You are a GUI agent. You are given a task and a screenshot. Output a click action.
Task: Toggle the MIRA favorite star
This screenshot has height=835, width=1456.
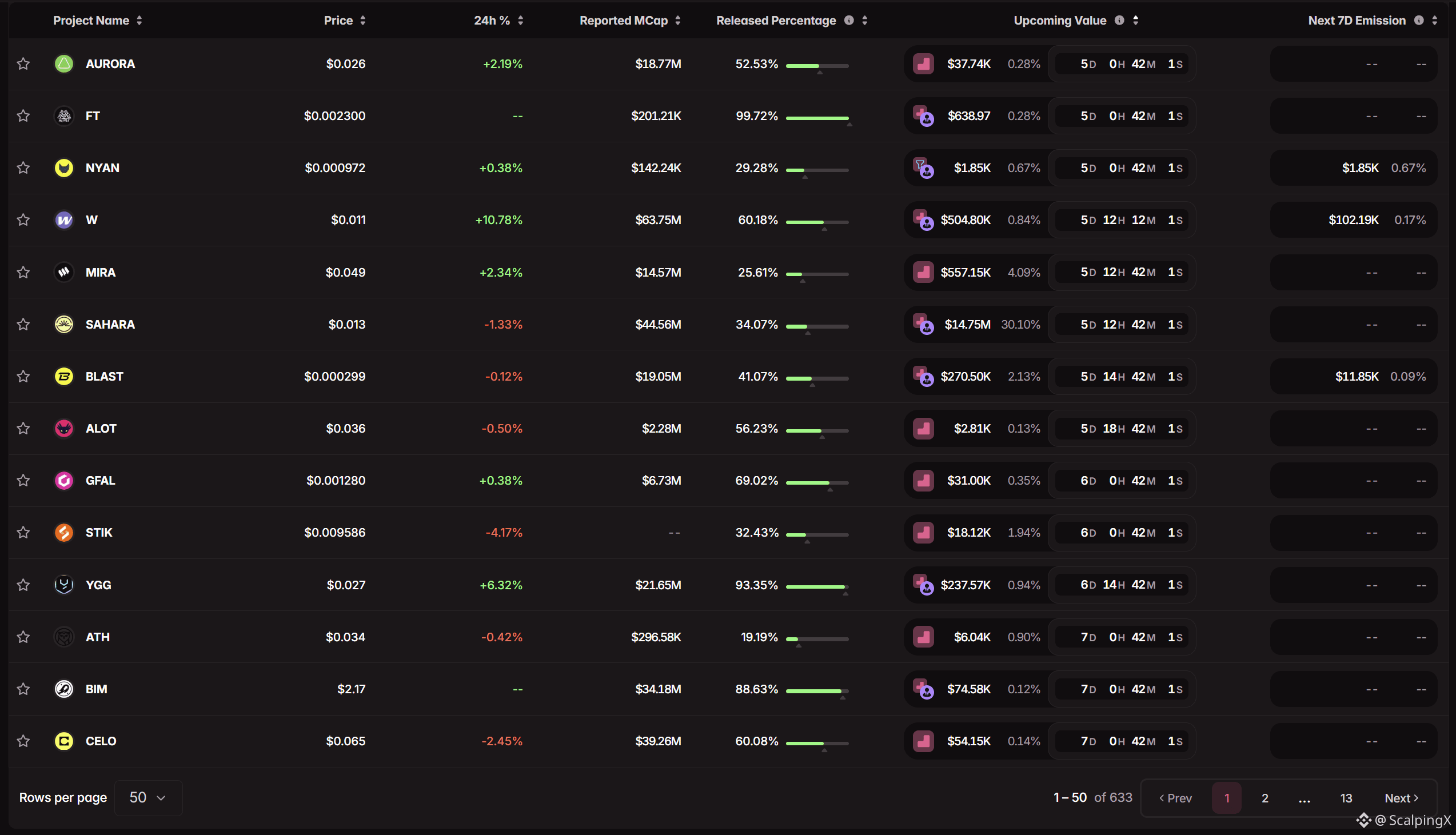(x=23, y=272)
